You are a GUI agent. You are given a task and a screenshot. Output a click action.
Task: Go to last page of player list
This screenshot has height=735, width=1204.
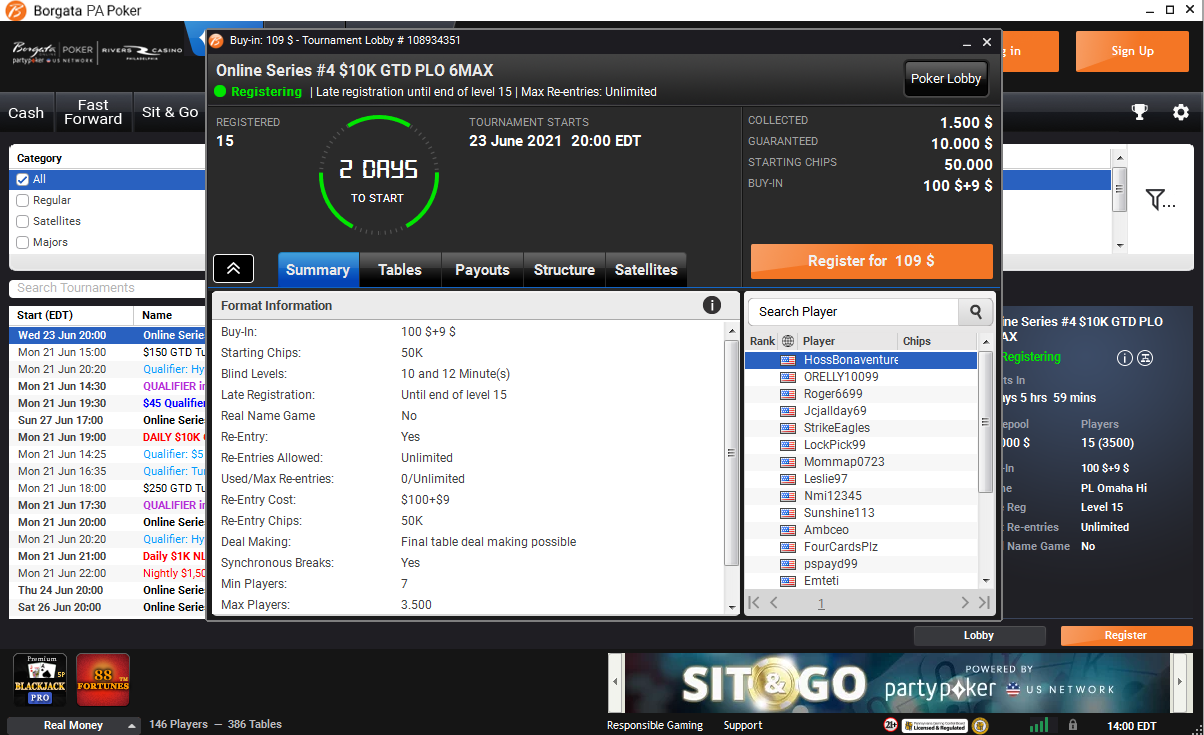[x=984, y=603]
